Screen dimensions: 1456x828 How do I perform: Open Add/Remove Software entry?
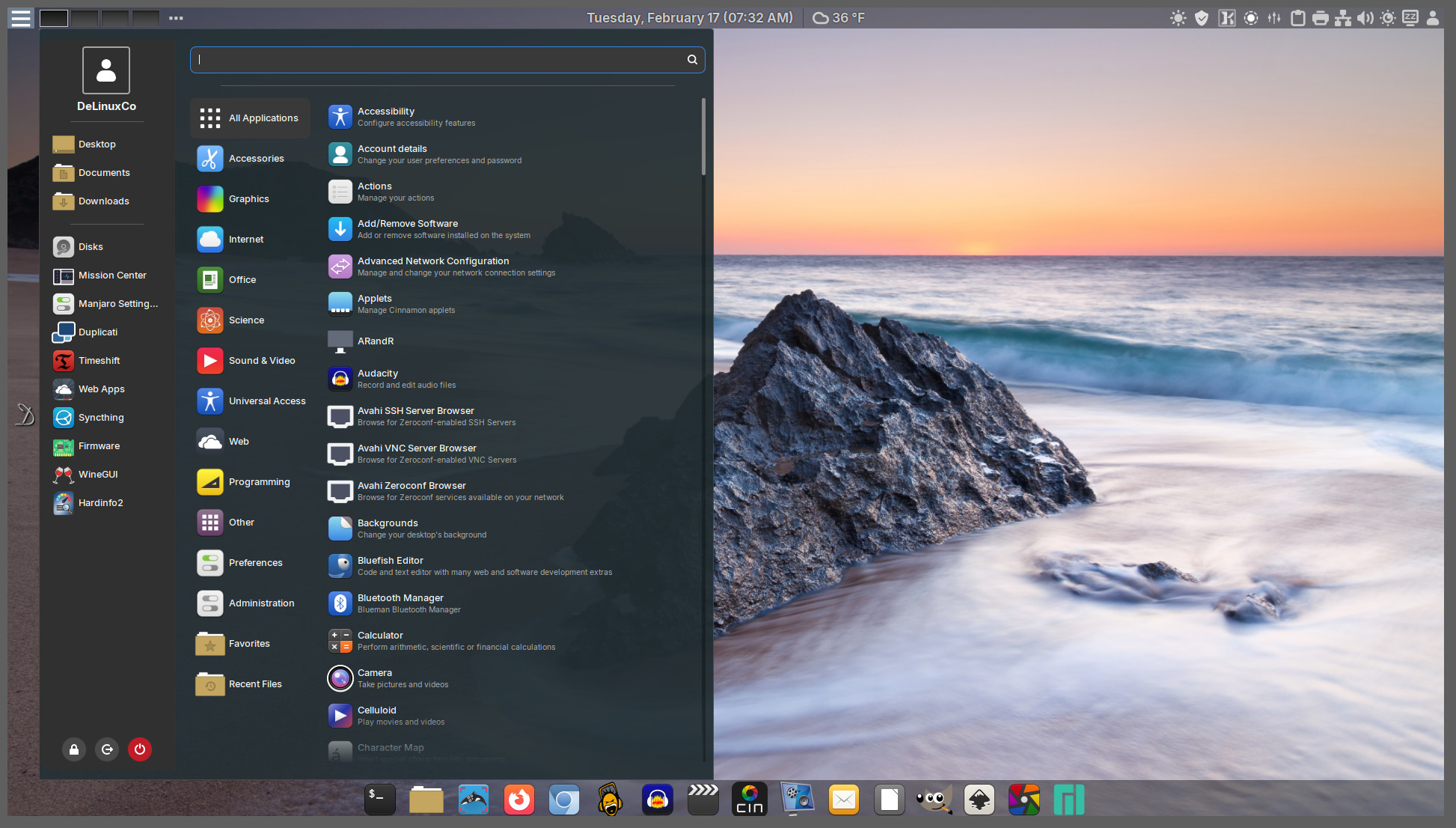point(408,228)
